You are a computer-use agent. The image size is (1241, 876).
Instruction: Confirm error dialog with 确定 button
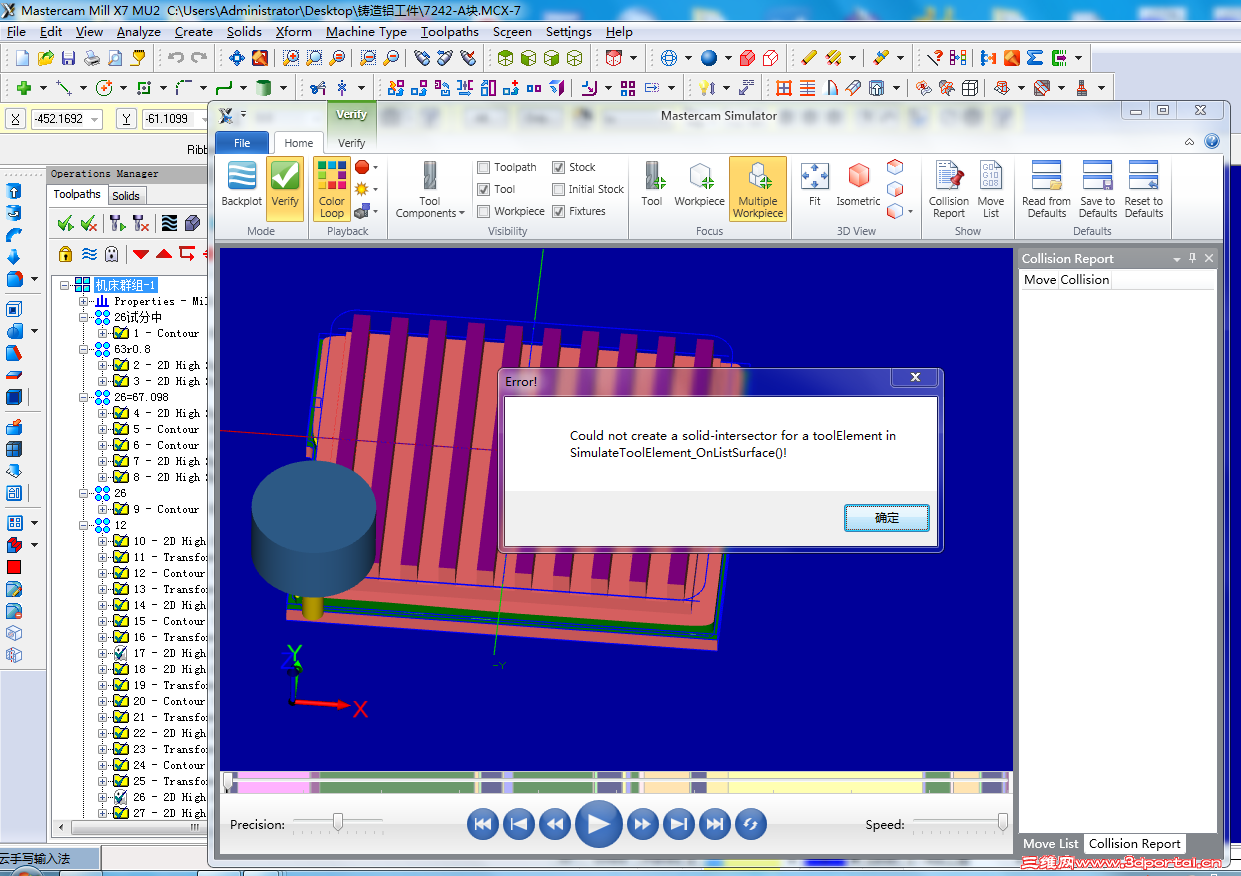coord(887,518)
